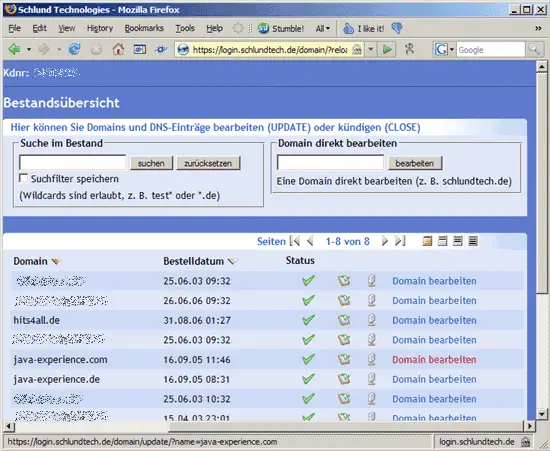Click the 'zurücksetzen' reset button
The height and width of the screenshot is (451, 550).
pyautogui.click(x=208, y=163)
